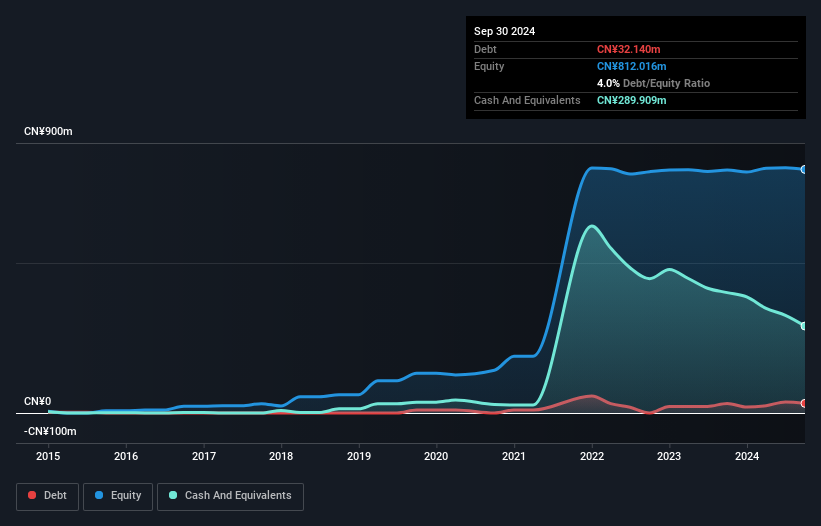This screenshot has width=821, height=526.
Task: Select the Equity endpoint marker at chart edge
Action: [x=804, y=170]
